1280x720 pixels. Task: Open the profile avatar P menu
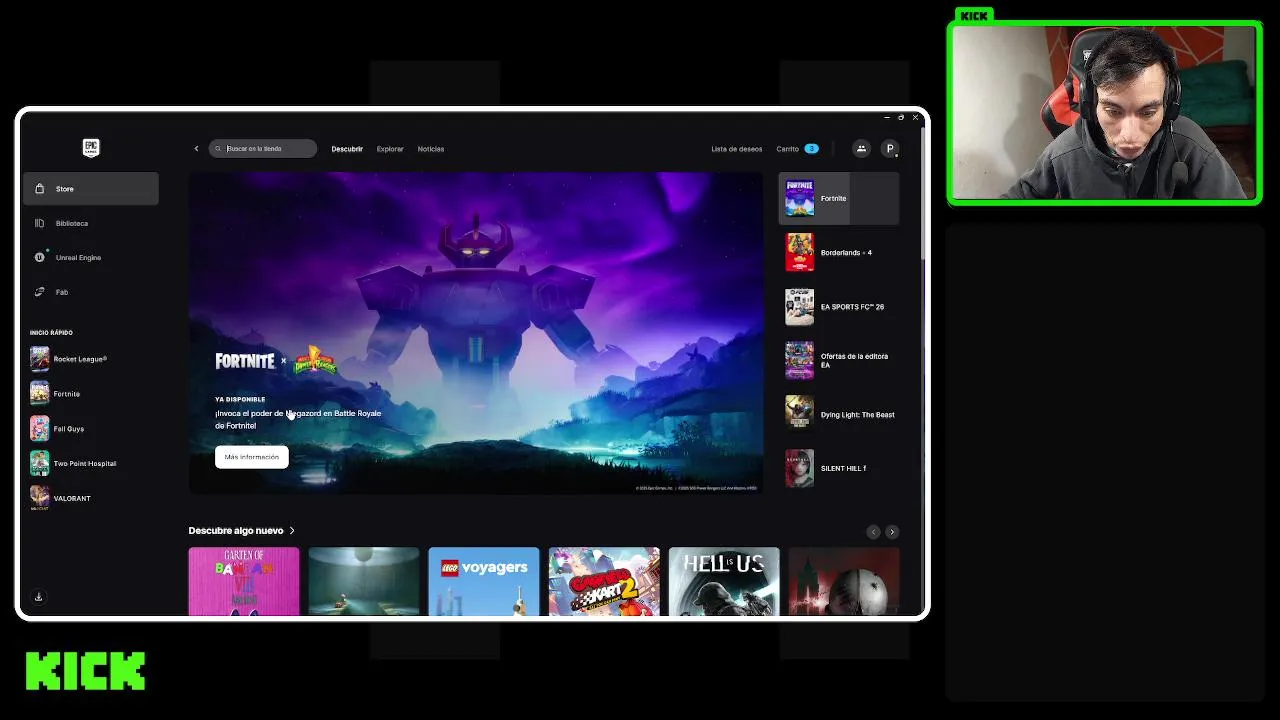point(890,149)
